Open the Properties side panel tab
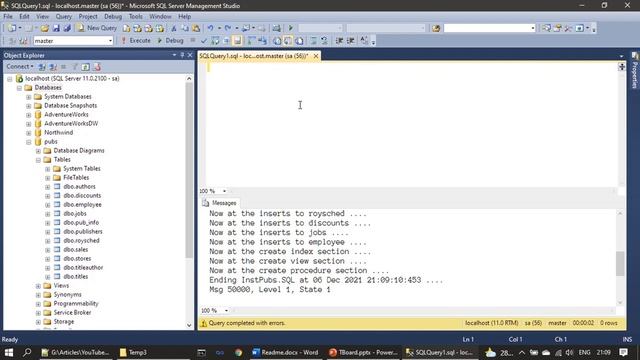640x360 pixels. (635, 71)
